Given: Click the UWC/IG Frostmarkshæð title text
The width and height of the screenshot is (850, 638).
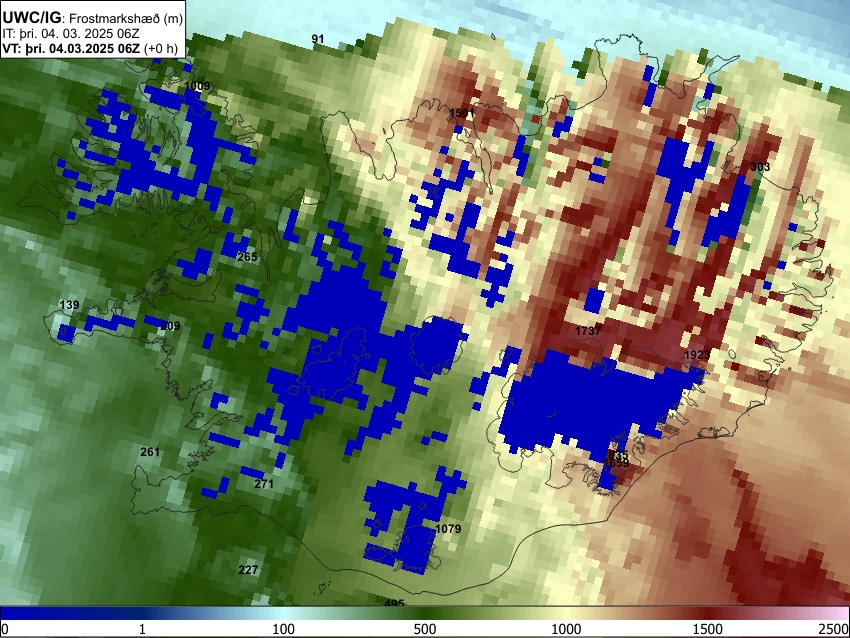Looking at the screenshot, I should click(93, 18).
